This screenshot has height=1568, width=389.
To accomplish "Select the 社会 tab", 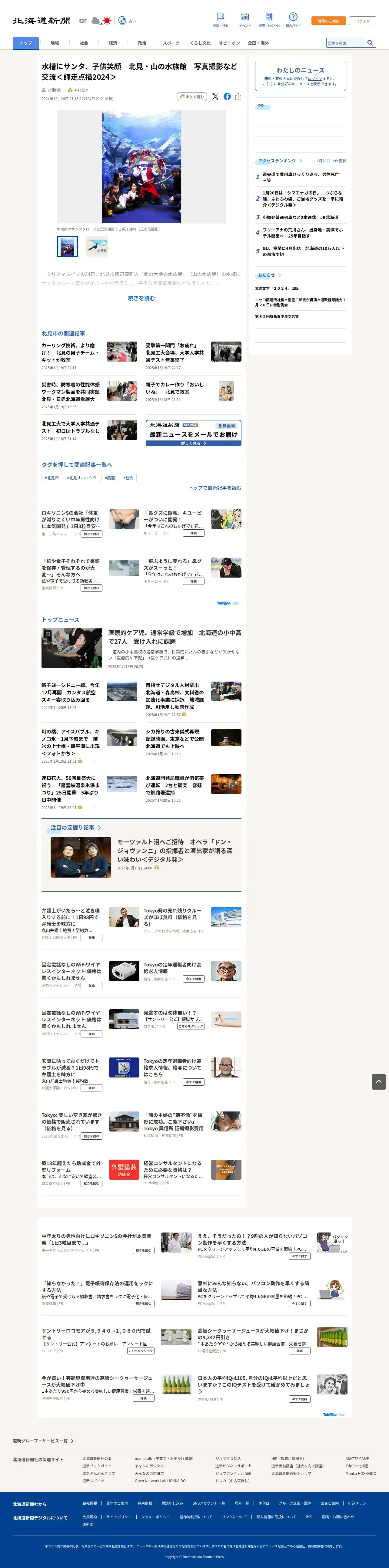I will click(84, 43).
